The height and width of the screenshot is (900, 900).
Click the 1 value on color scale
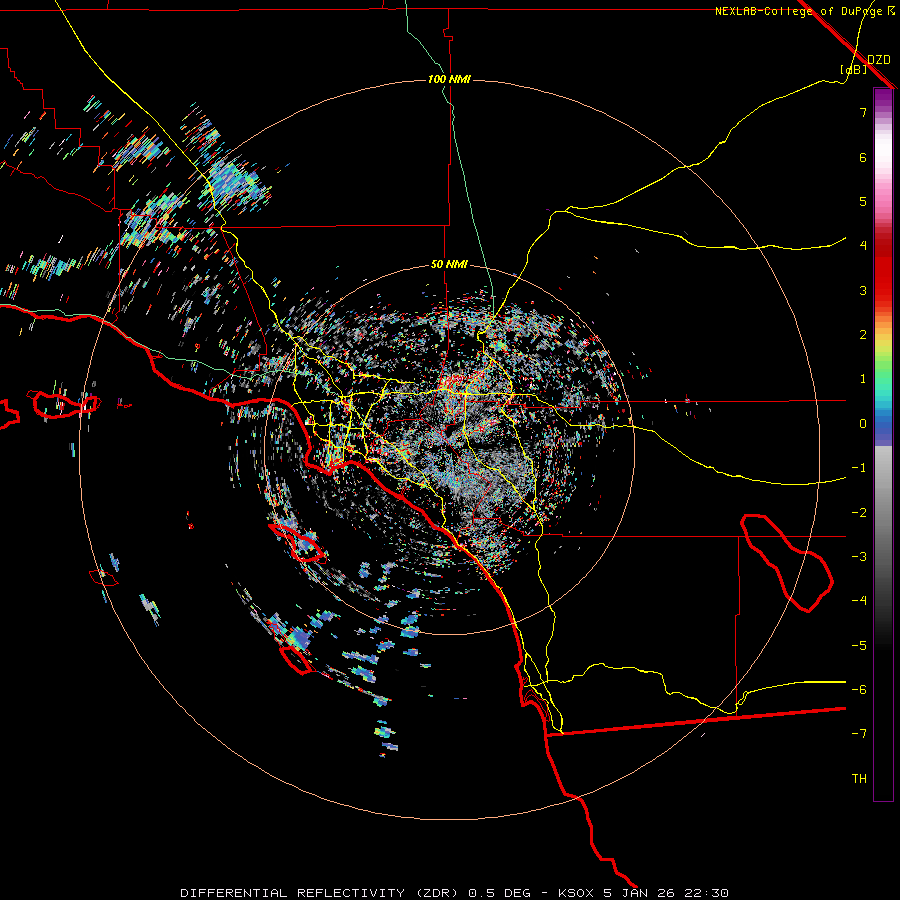[863, 379]
